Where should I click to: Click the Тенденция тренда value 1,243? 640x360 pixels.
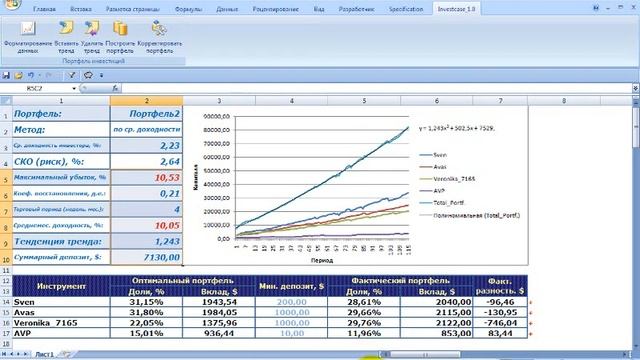147,241
